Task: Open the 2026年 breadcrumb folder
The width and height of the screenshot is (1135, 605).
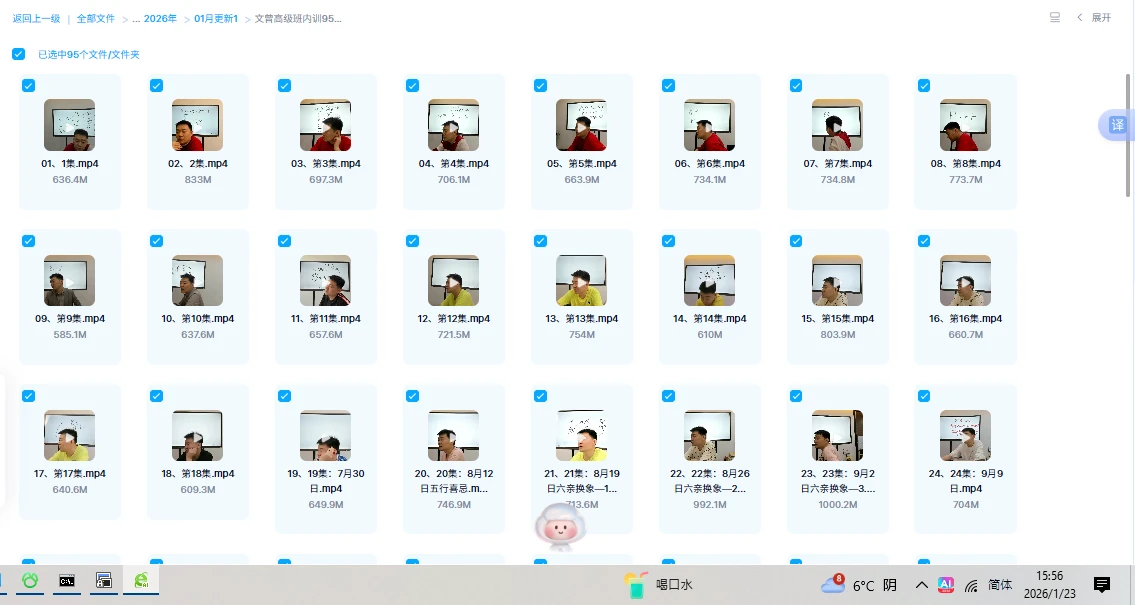Action: [161, 19]
